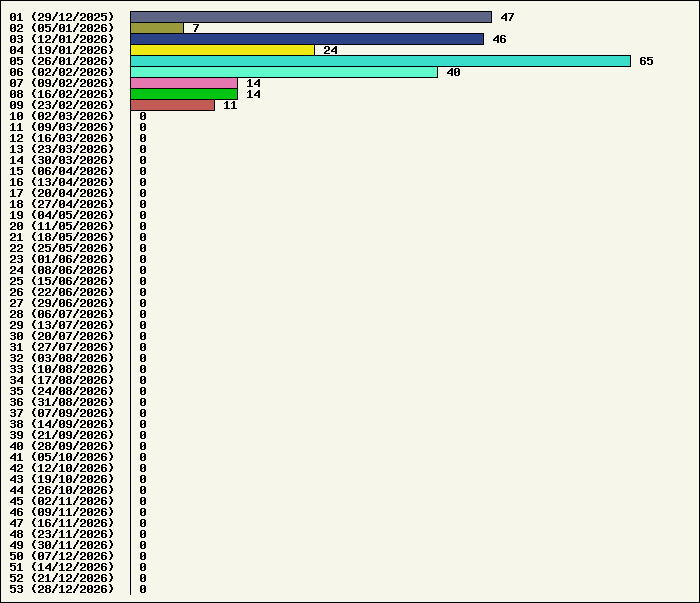Click the yellow bar for week 04
Screen dimensions: 700x603
(x=222, y=50)
